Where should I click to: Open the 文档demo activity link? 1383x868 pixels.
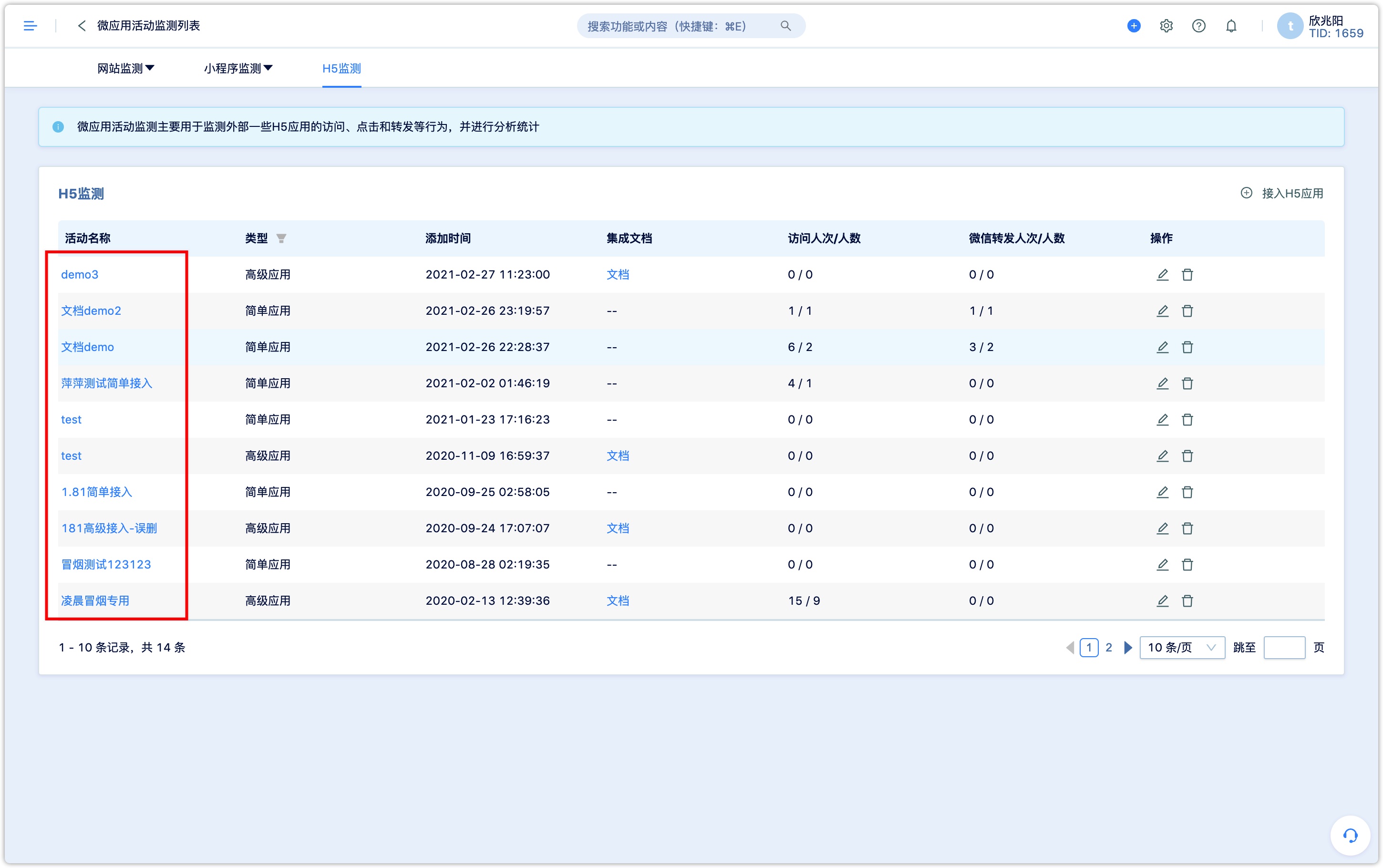point(87,347)
